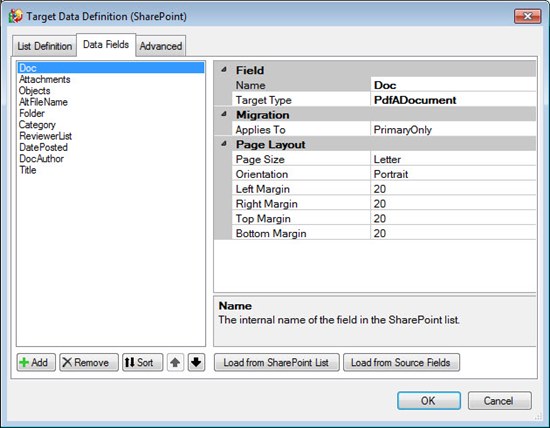Click Load from SharePoint List

point(276,362)
